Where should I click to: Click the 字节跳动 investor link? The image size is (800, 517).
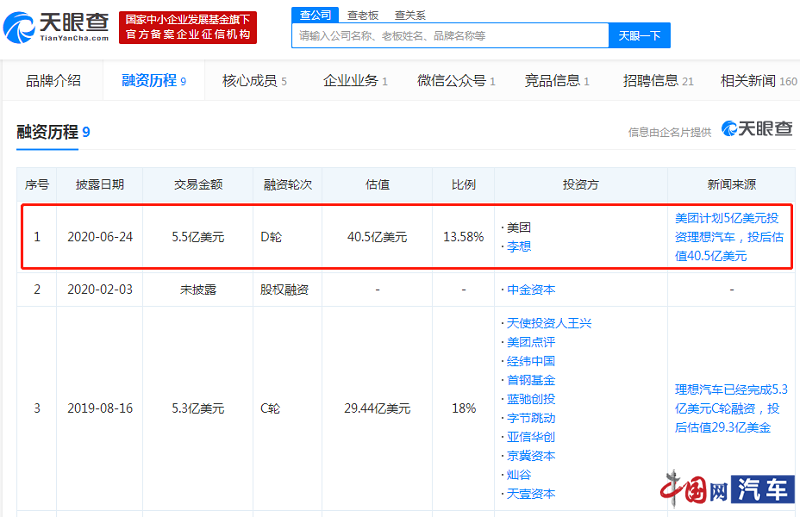(x=531, y=418)
